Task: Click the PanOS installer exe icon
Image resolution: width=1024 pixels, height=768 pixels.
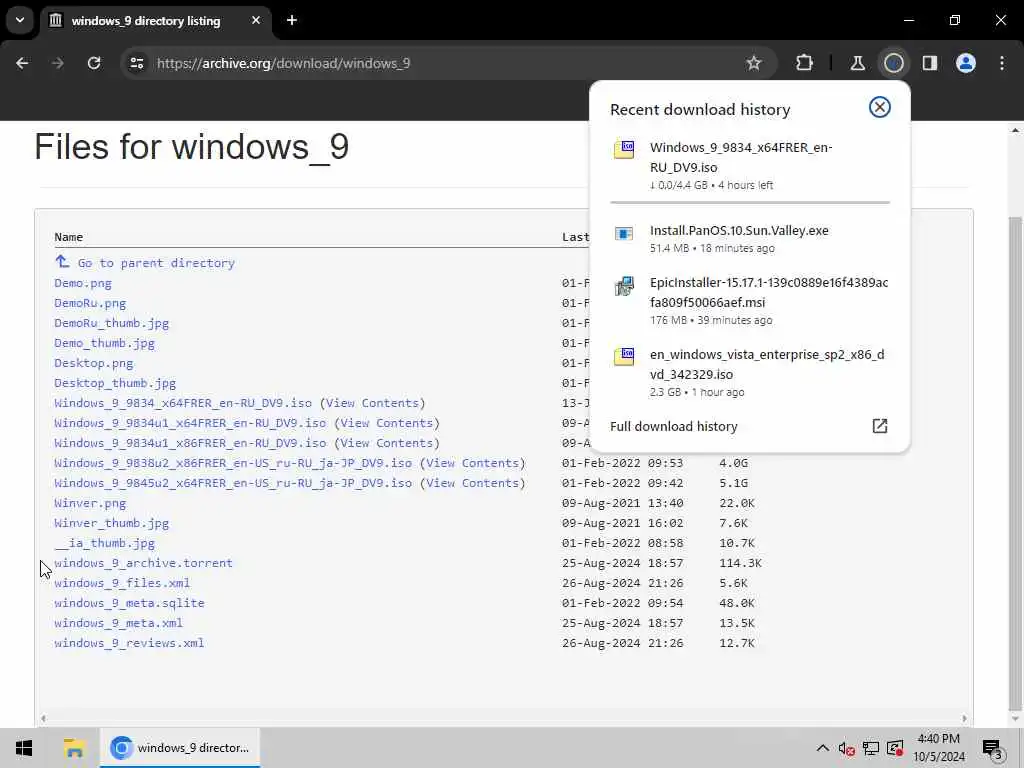Action: (624, 233)
